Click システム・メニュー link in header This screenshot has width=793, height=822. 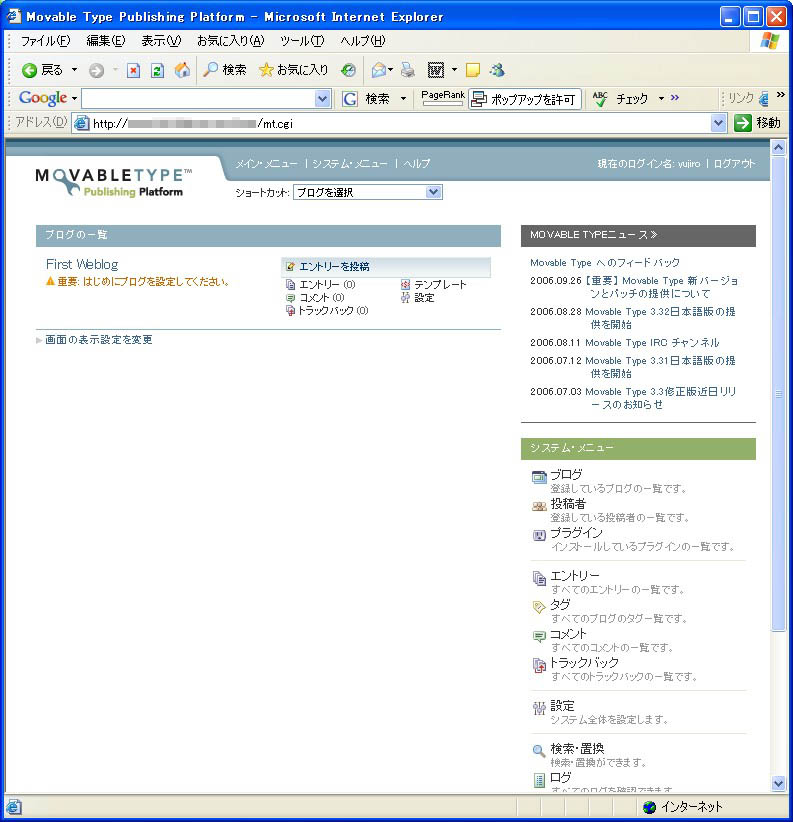[x=350, y=164]
